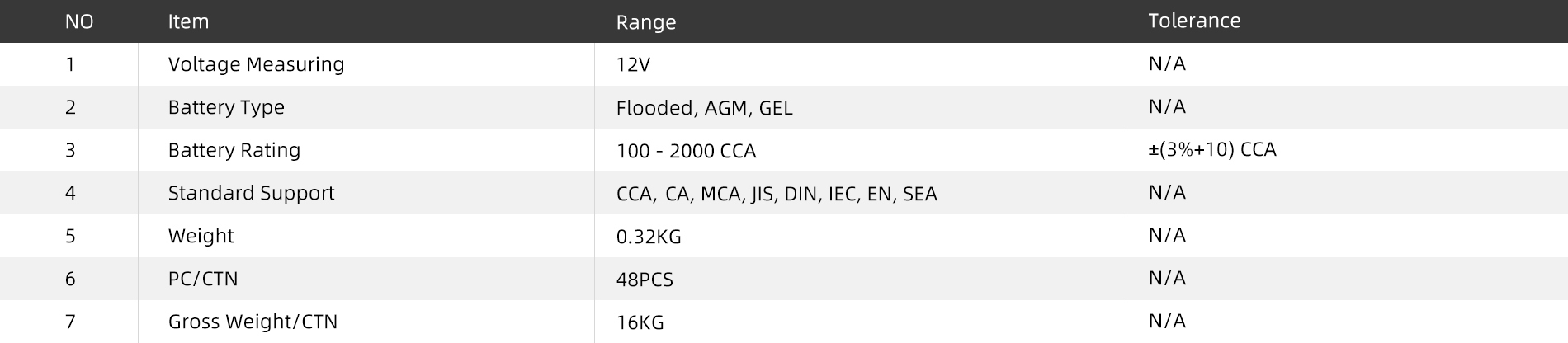This screenshot has width=1568, height=343.
Task: Click the Flooded, AGM, GEL cell
Action: click(704, 108)
